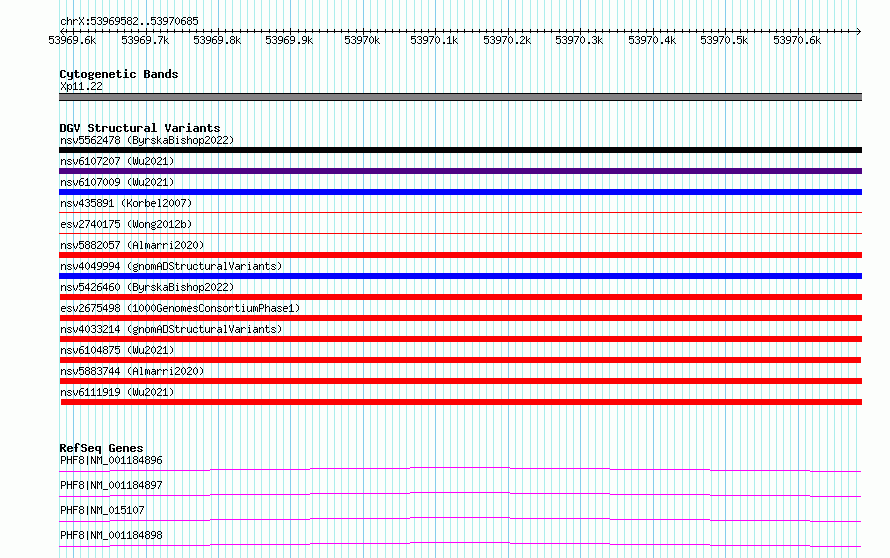This screenshot has height=558, width=890.
Task: Click the red bar for esv2675498
Action: point(460,318)
